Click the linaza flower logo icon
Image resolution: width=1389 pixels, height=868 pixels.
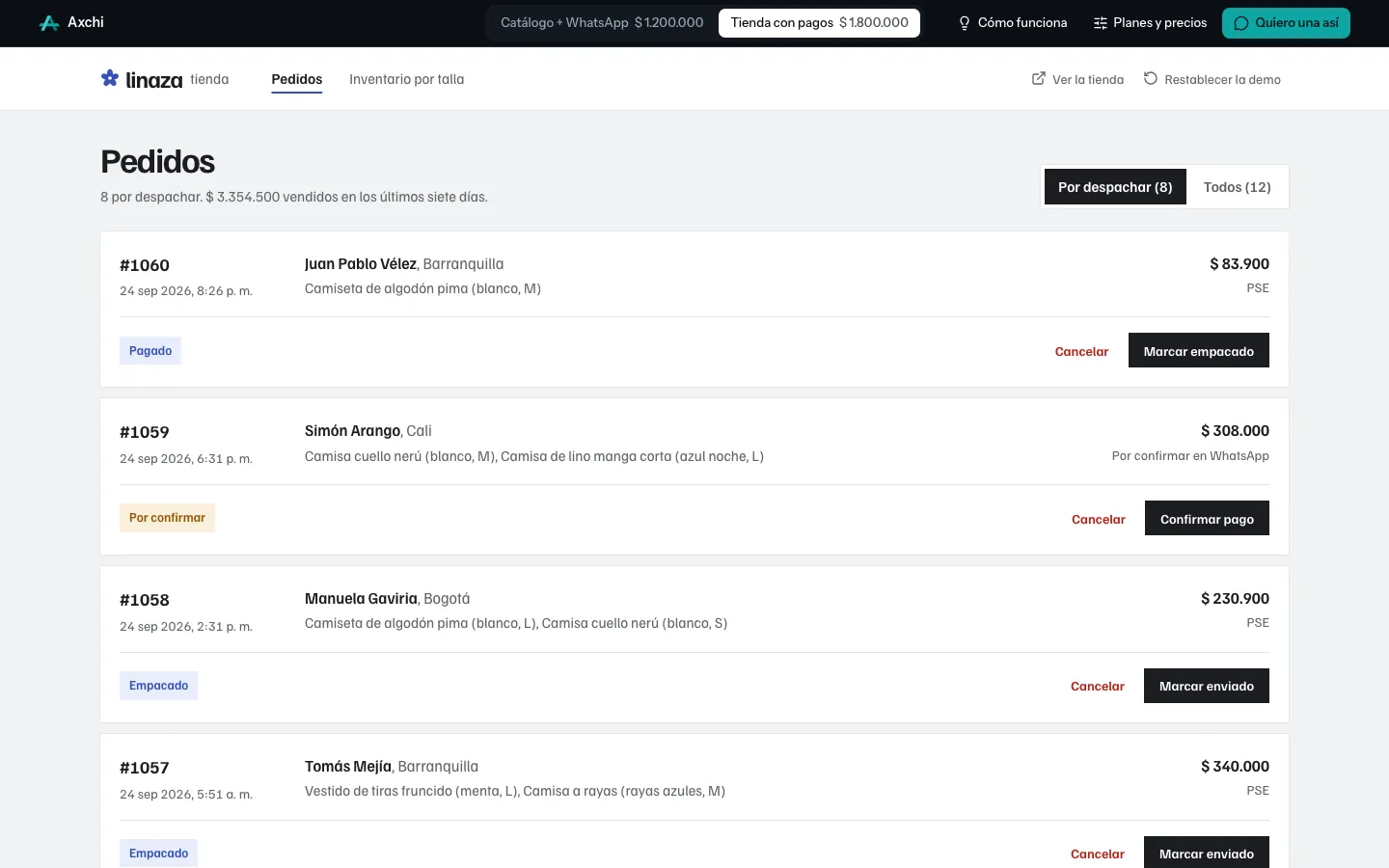coord(110,78)
